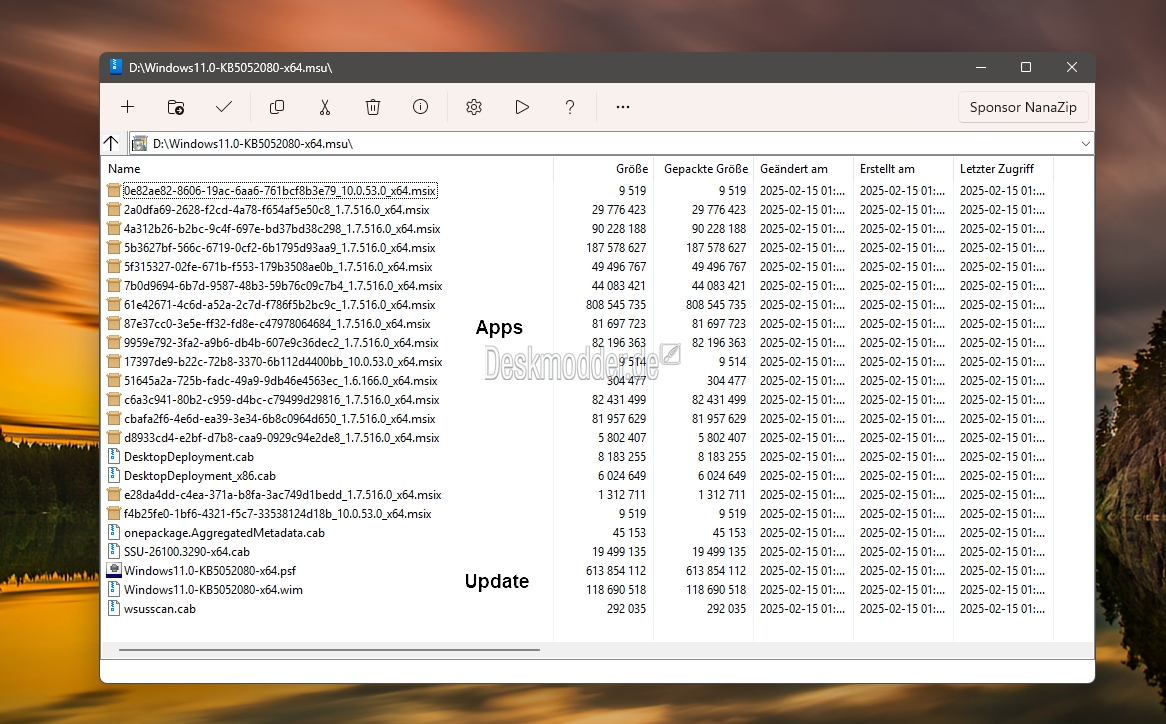The image size is (1166, 724).
Task: Click the icon of Windows11.0-KB5052080-x64.psf
Action: [114, 570]
